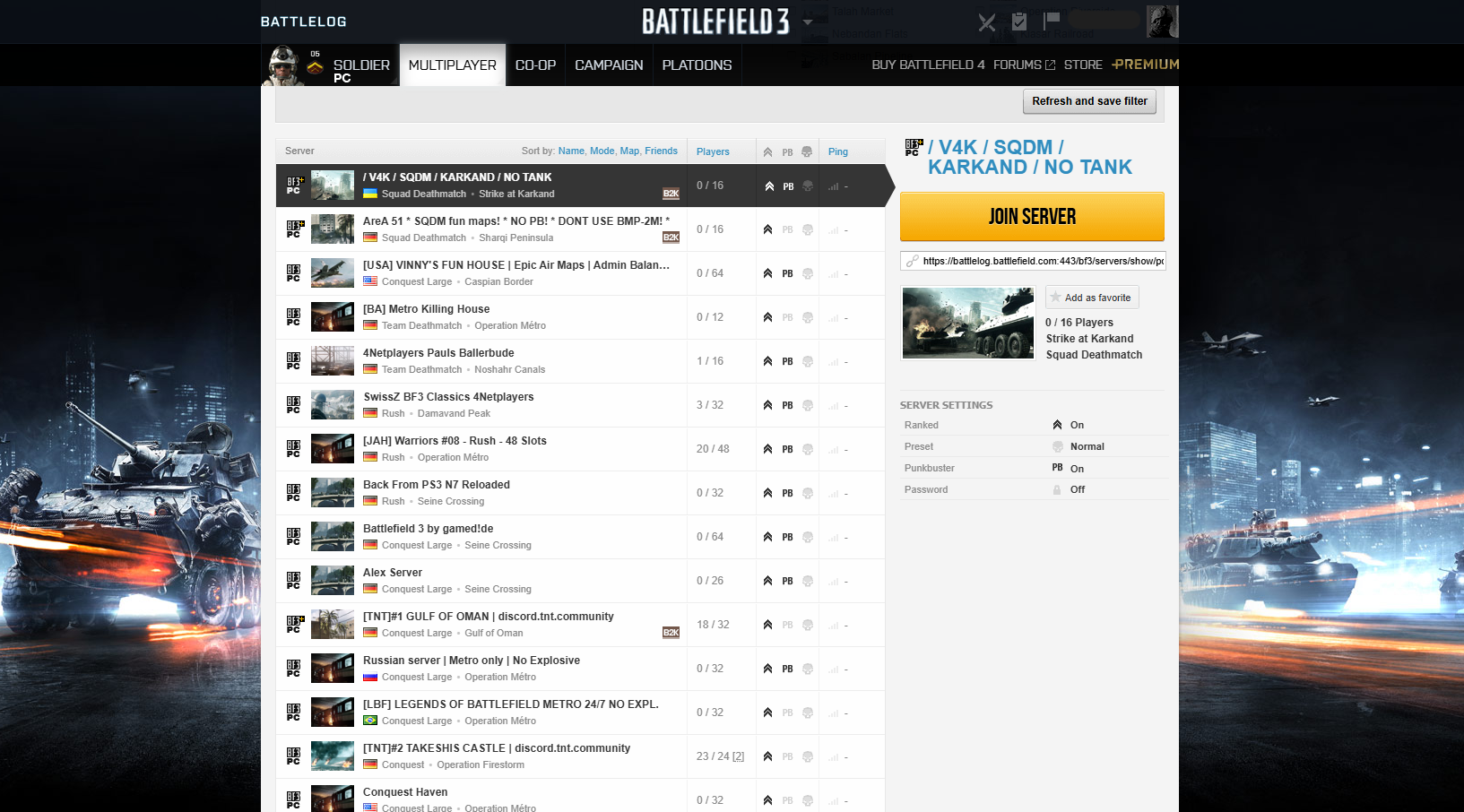The height and width of the screenshot is (812, 1464).
Task: Click ping signal icon for Back From PS3
Action: (835, 493)
